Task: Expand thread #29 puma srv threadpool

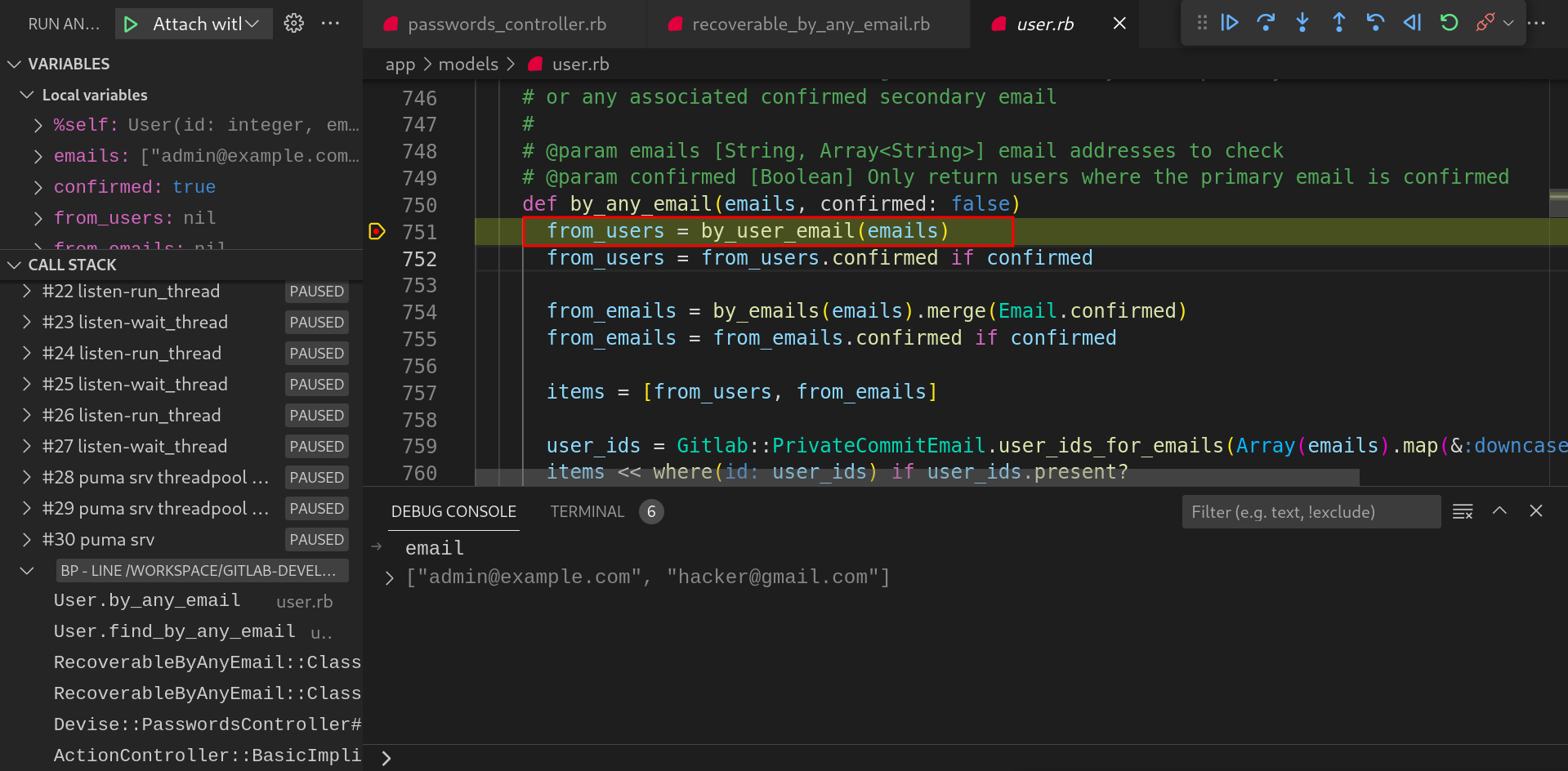Action: (27, 509)
